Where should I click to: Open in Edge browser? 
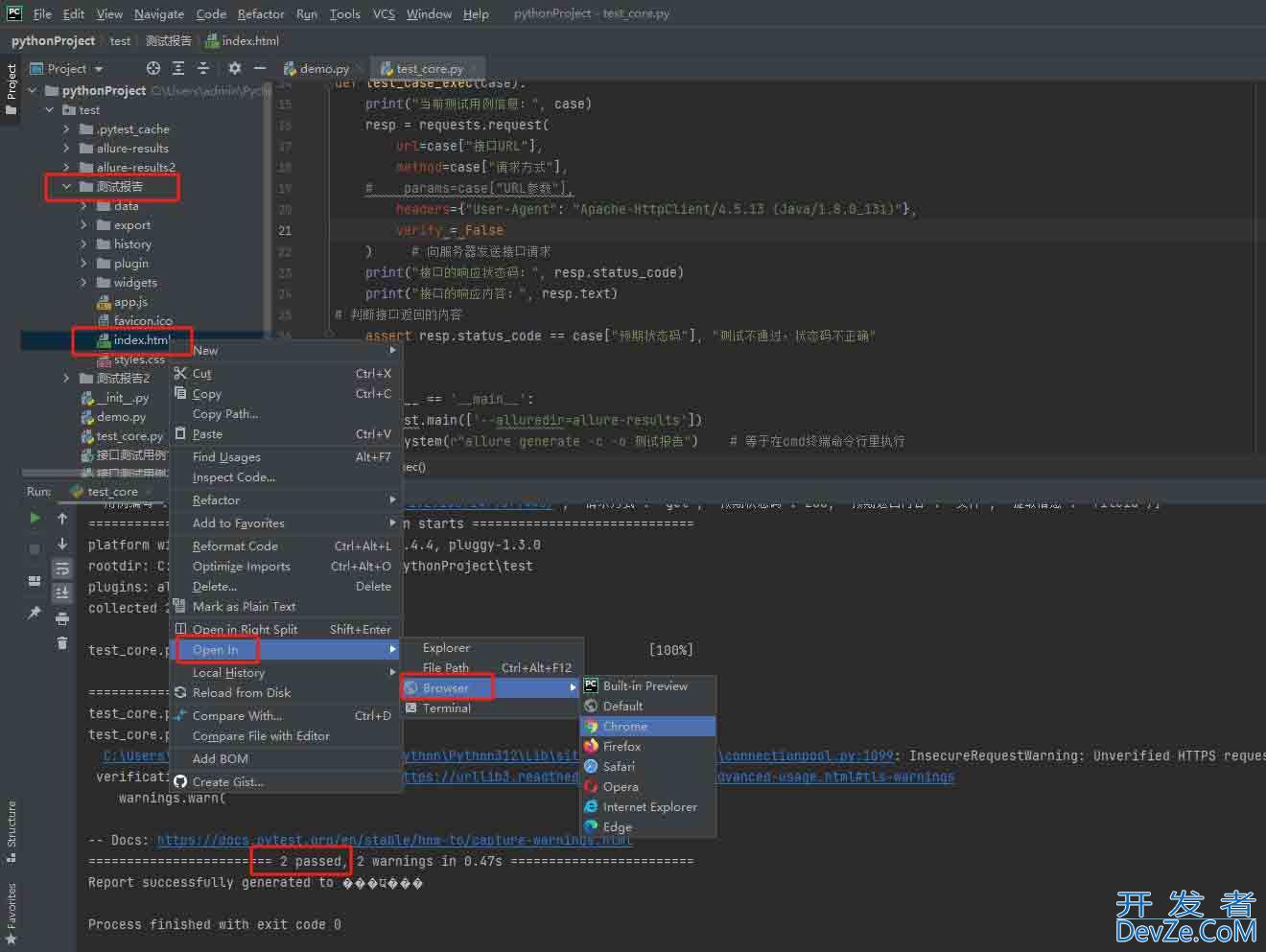pos(648,827)
